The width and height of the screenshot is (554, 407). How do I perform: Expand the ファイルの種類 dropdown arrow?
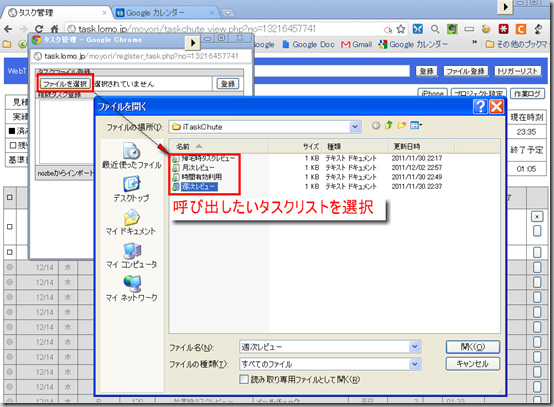[x=415, y=364]
